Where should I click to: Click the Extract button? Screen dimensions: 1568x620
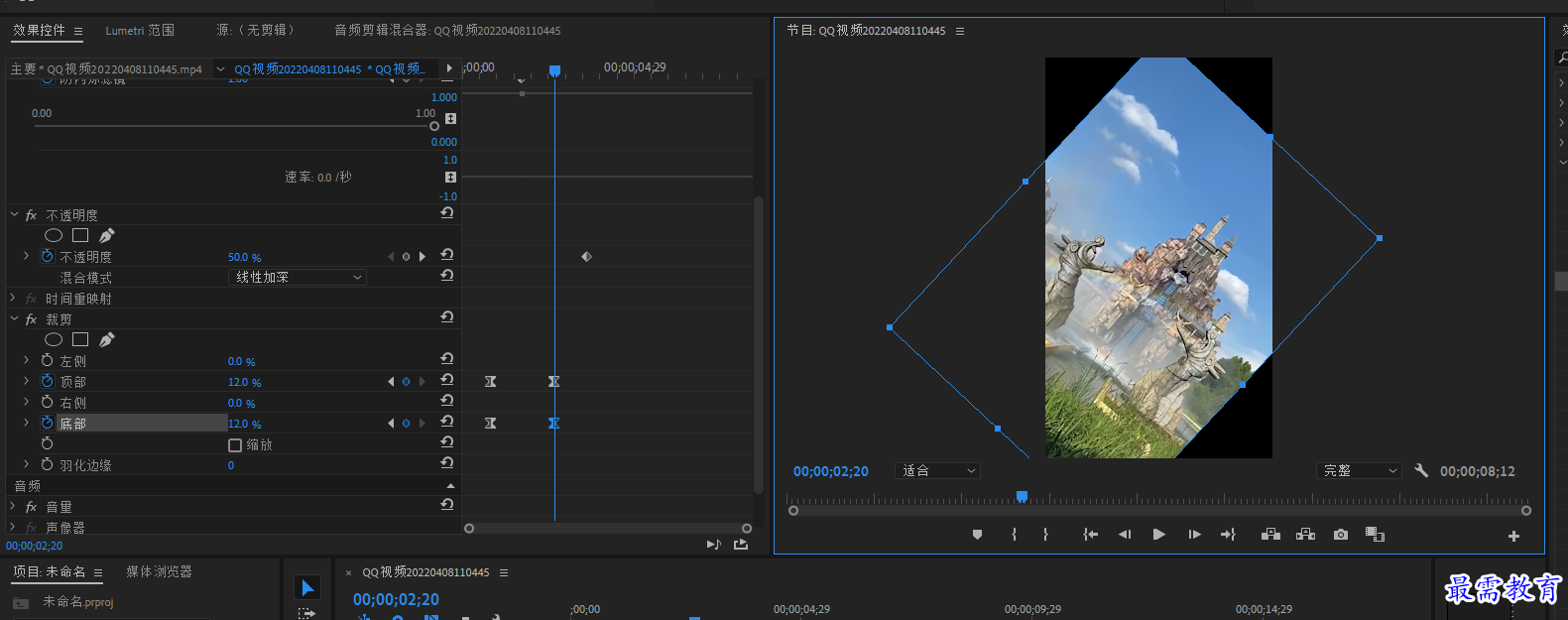pyautogui.click(x=1305, y=535)
